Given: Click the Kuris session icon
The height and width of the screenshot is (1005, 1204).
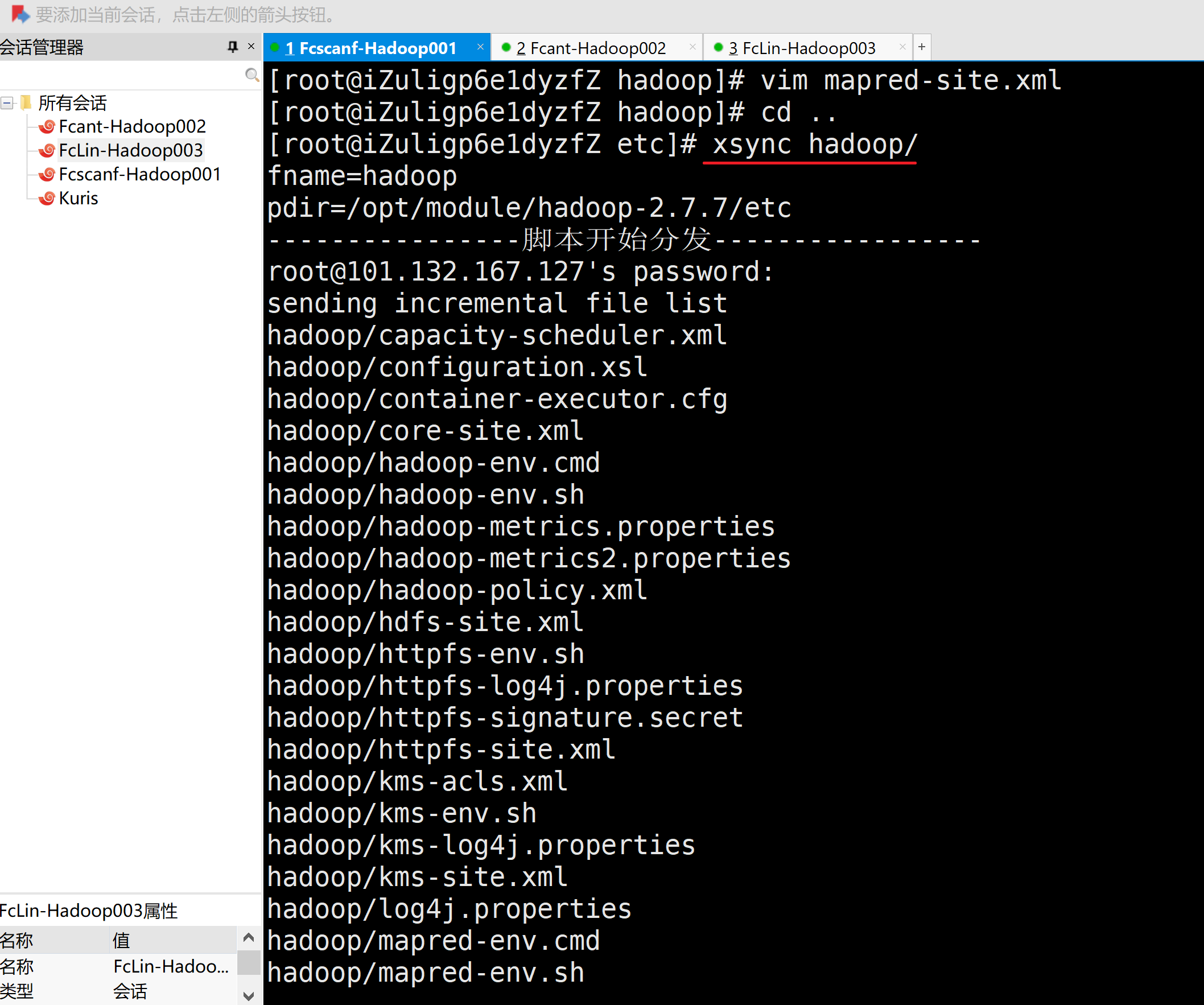Looking at the screenshot, I should pyautogui.click(x=47, y=199).
